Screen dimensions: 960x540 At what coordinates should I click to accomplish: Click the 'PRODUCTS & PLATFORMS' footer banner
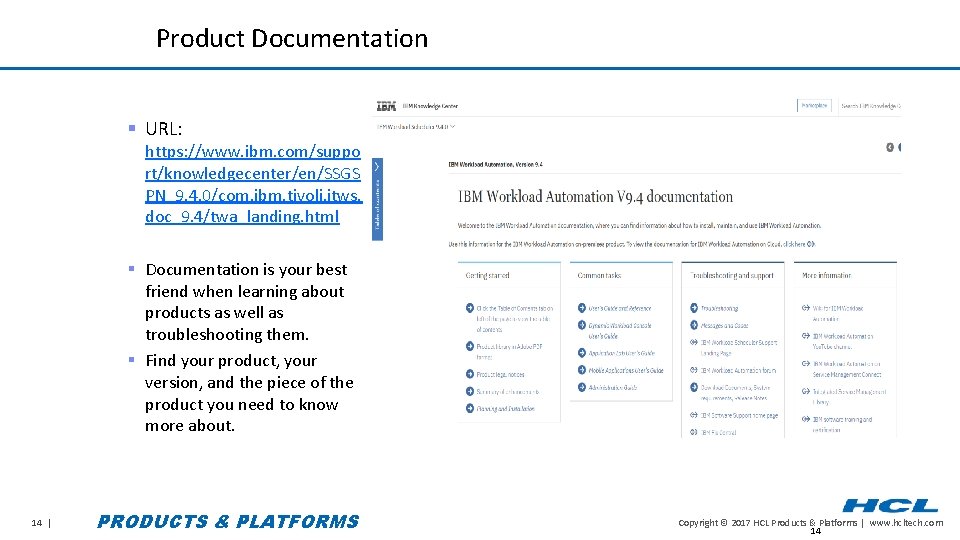228,522
